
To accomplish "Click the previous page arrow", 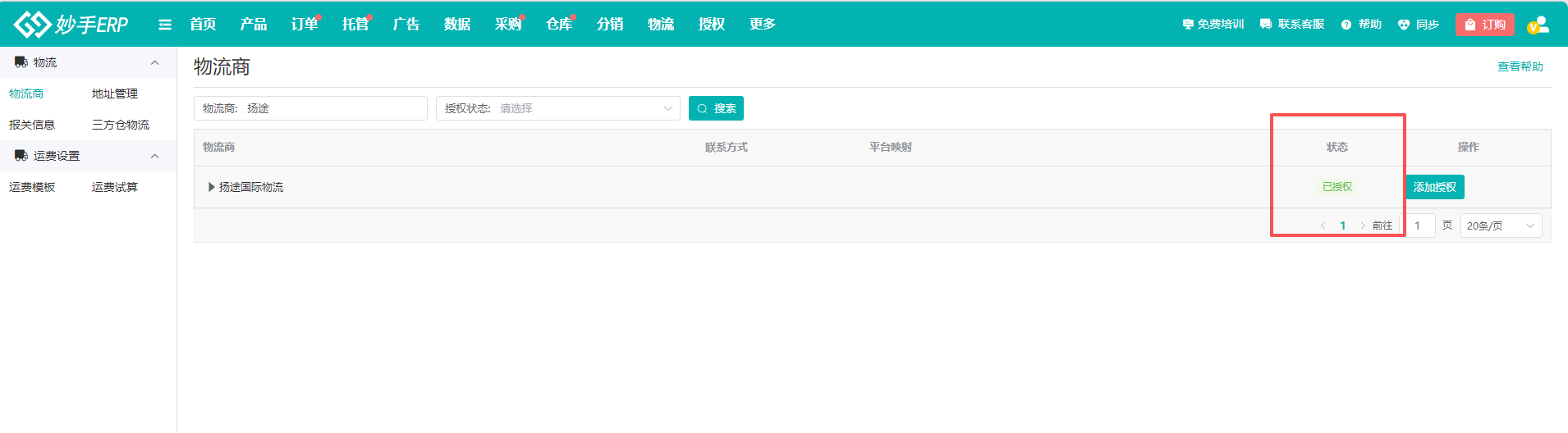I will pos(1323,226).
